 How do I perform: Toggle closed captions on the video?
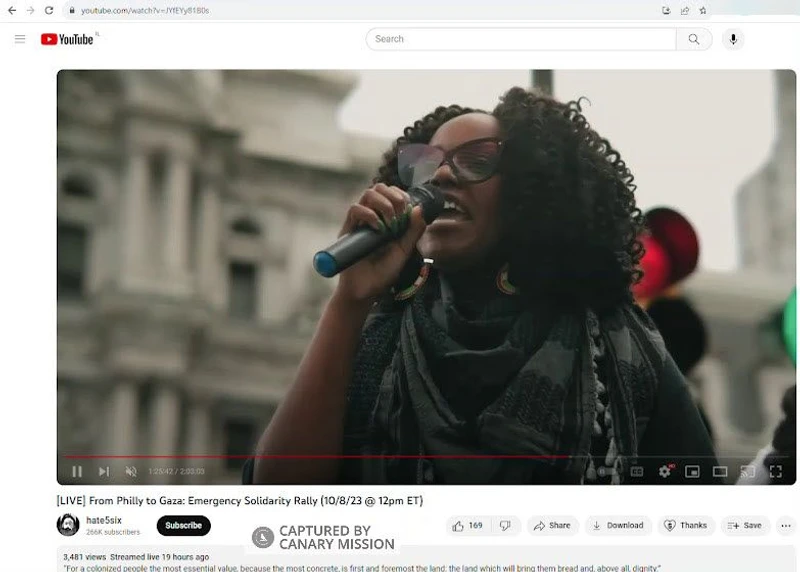pos(637,471)
